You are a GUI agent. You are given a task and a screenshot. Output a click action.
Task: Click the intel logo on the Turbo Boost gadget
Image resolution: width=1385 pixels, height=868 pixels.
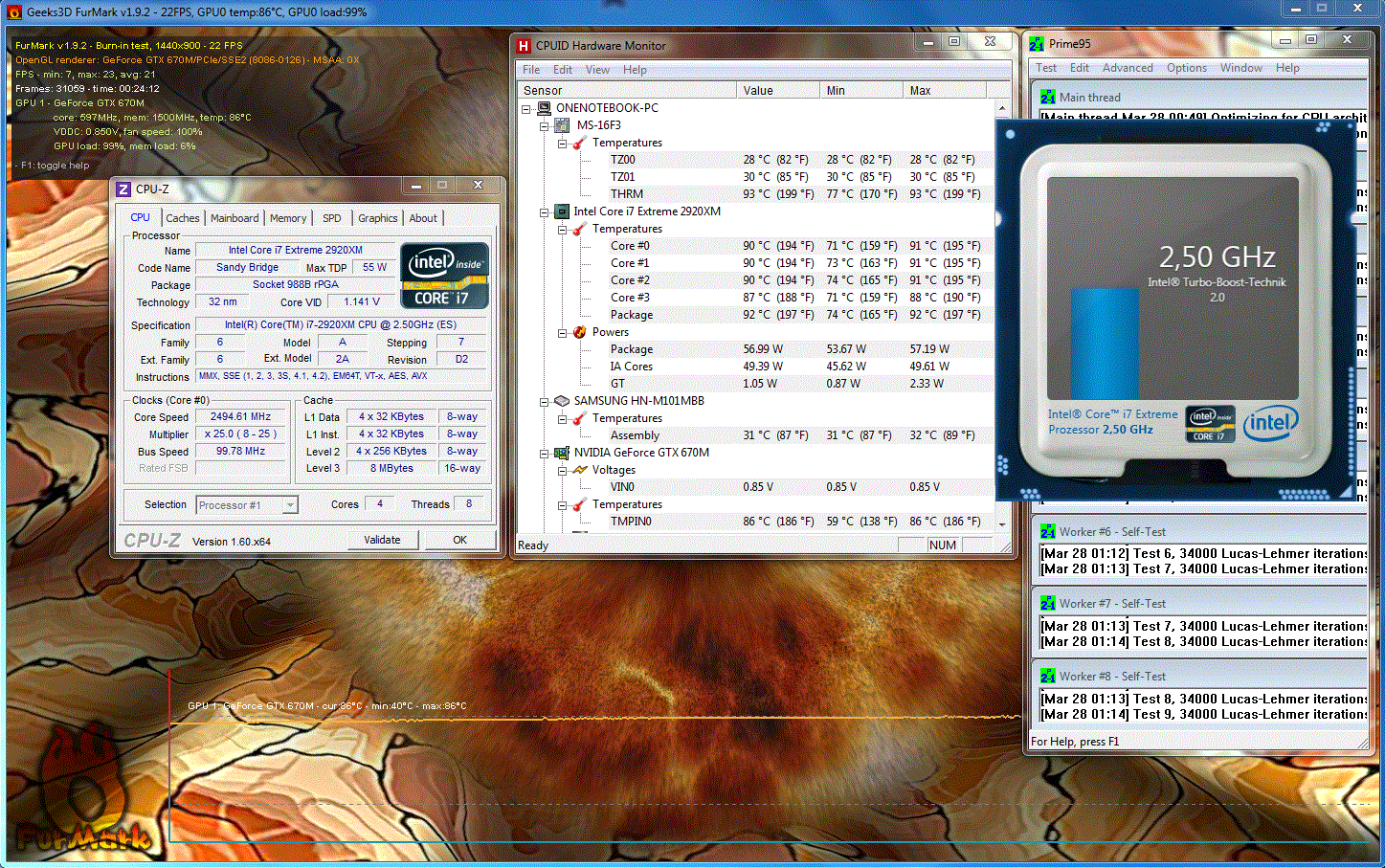coord(1270,422)
